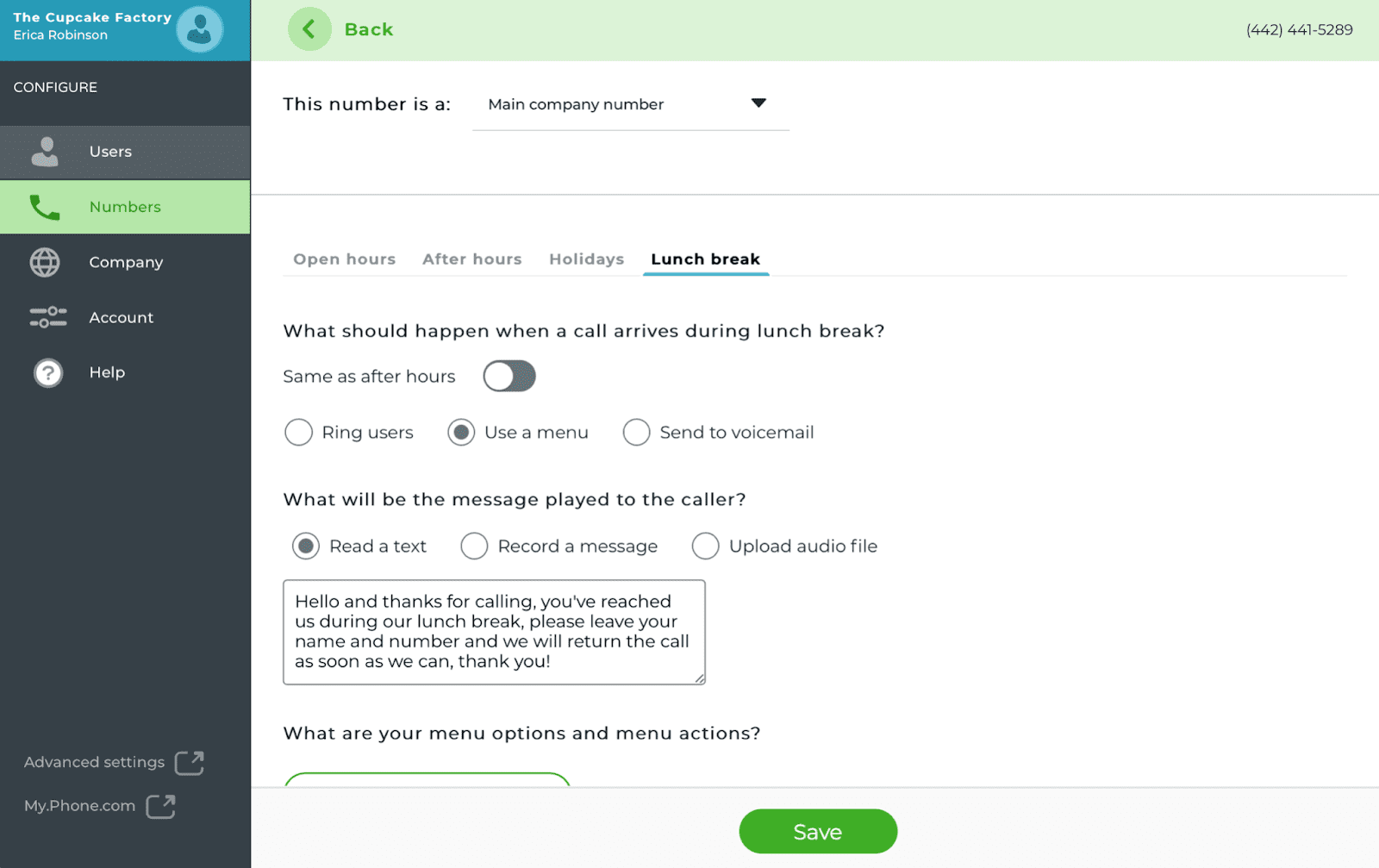
Task: Open My.Phone.com external link icon
Action: pyautogui.click(x=160, y=806)
